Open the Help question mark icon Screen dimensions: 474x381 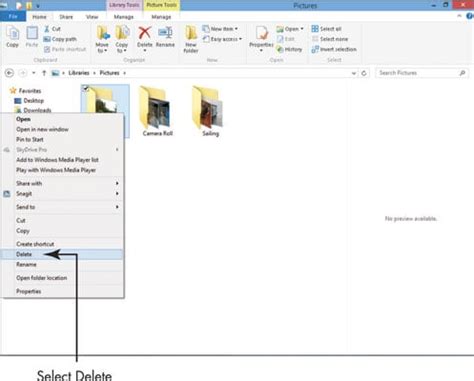[470, 16]
